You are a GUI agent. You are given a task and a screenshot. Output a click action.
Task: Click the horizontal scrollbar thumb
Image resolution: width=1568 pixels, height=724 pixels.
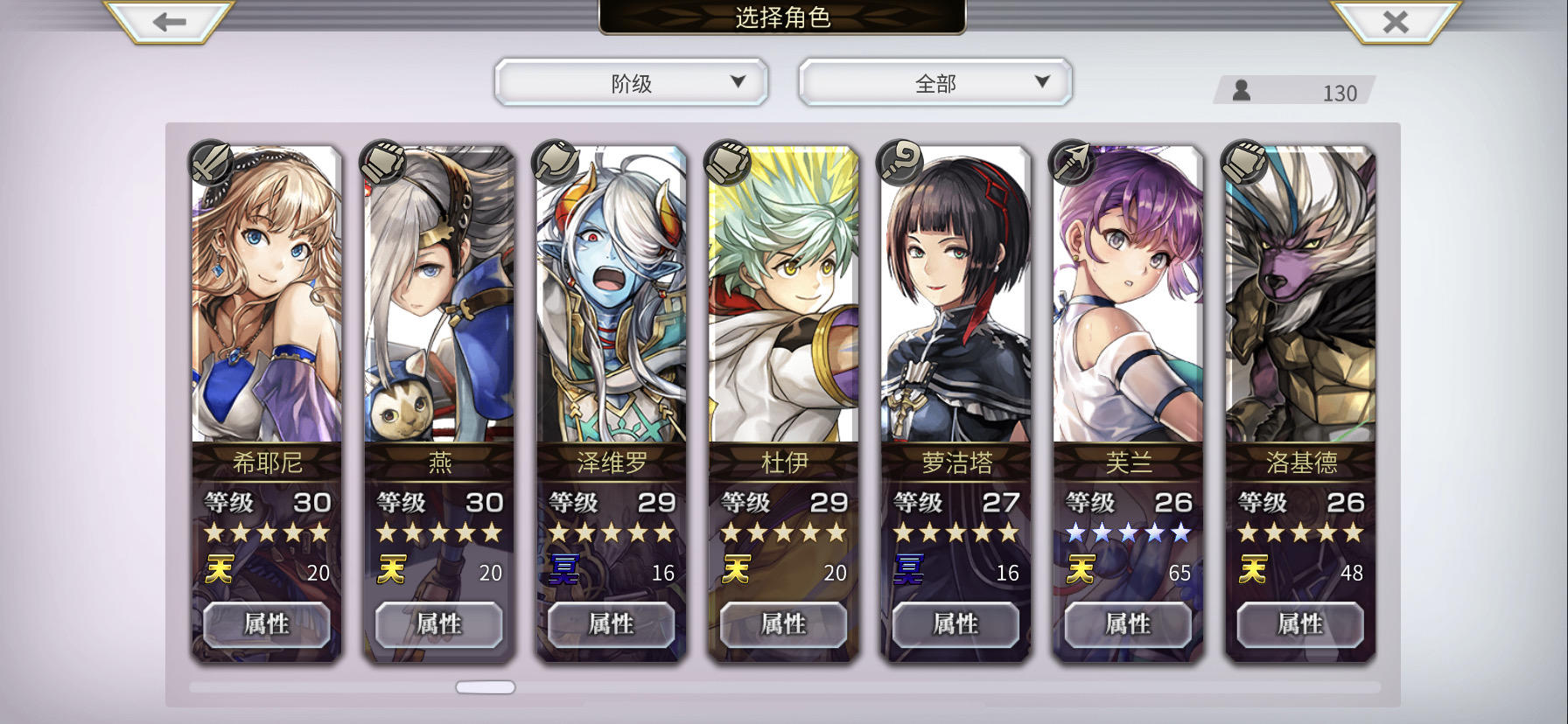coord(486,687)
